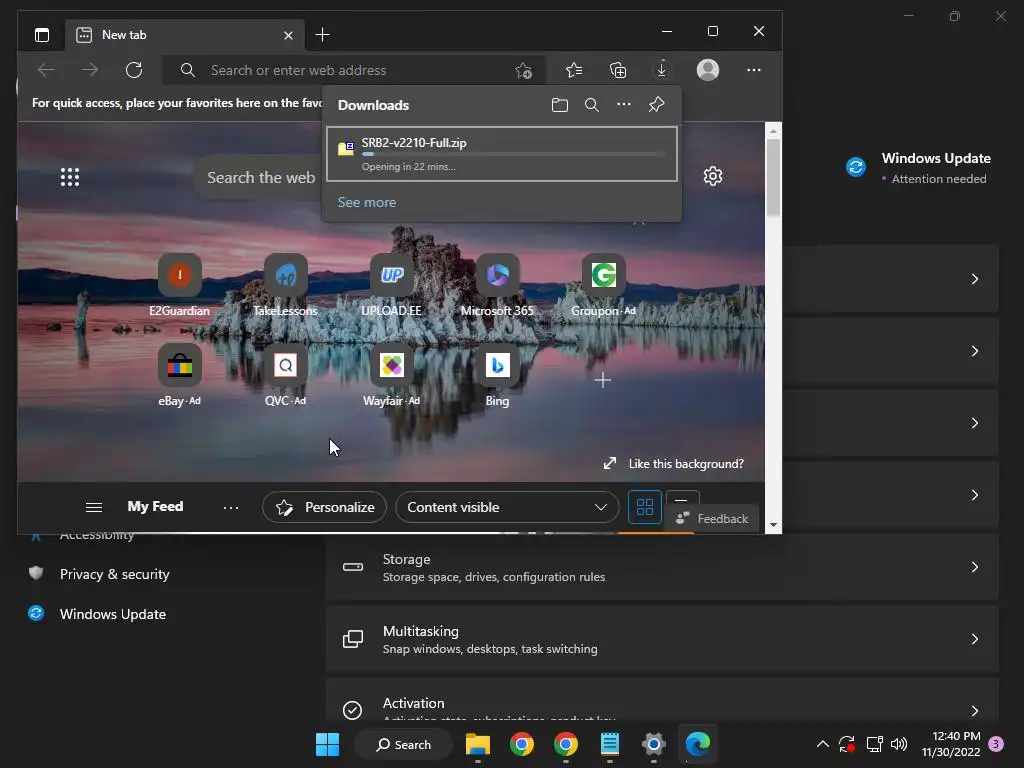Open the eBay ad quick link
The width and height of the screenshot is (1024, 768).
pos(180,376)
